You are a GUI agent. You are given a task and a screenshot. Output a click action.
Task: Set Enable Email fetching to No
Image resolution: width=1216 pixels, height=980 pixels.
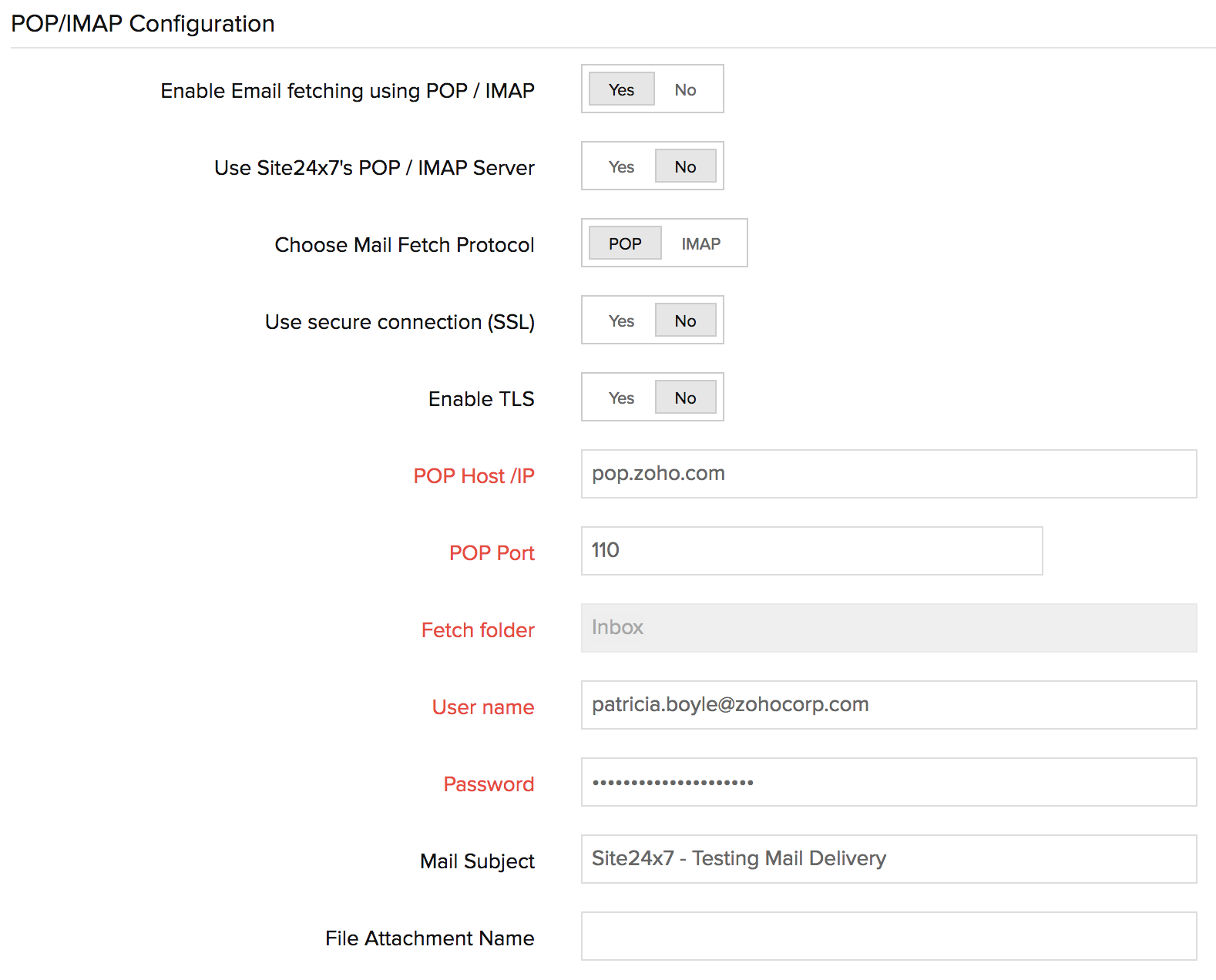click(x=685, y=89)
